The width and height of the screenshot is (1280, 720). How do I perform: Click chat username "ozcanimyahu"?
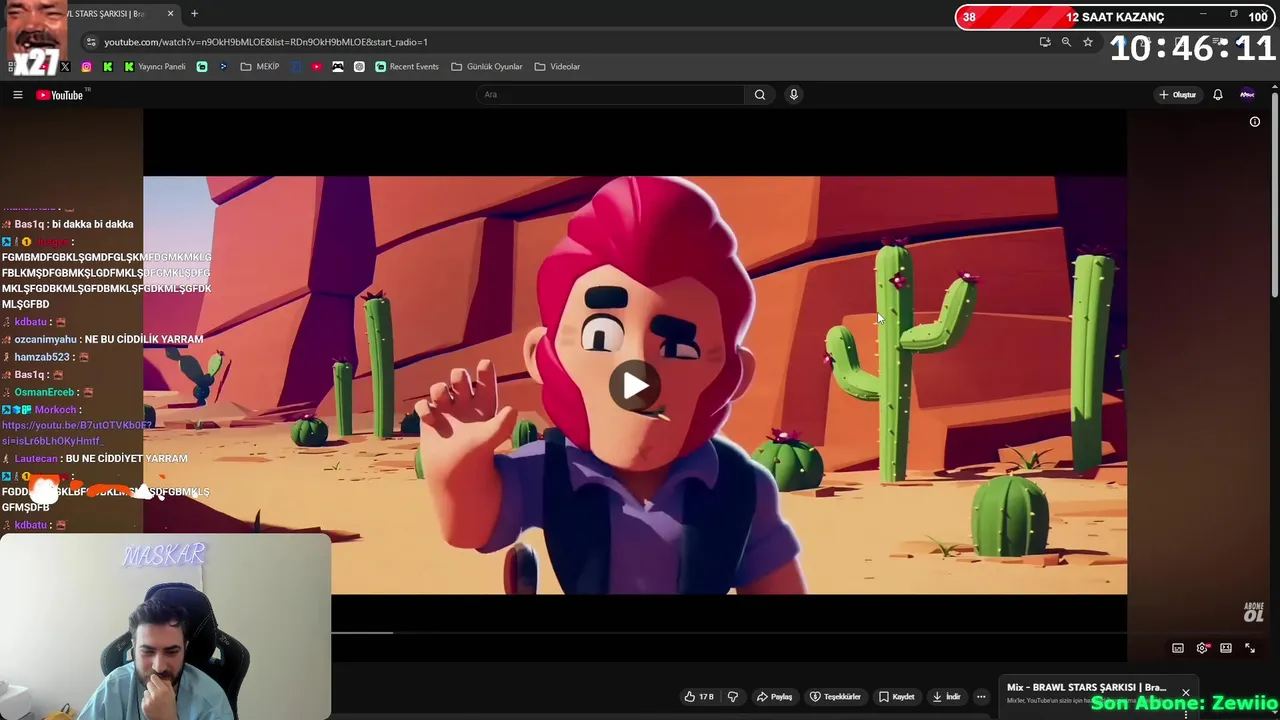tap(45, 340)
